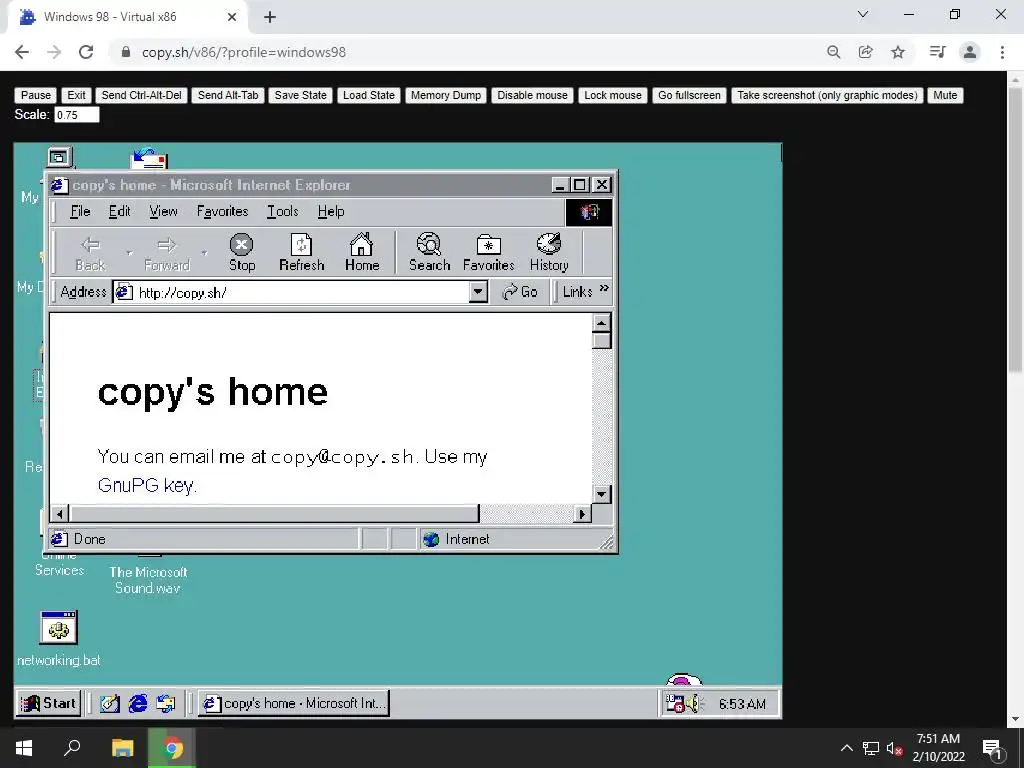Click the Memory Dump button

pos(446,95)
